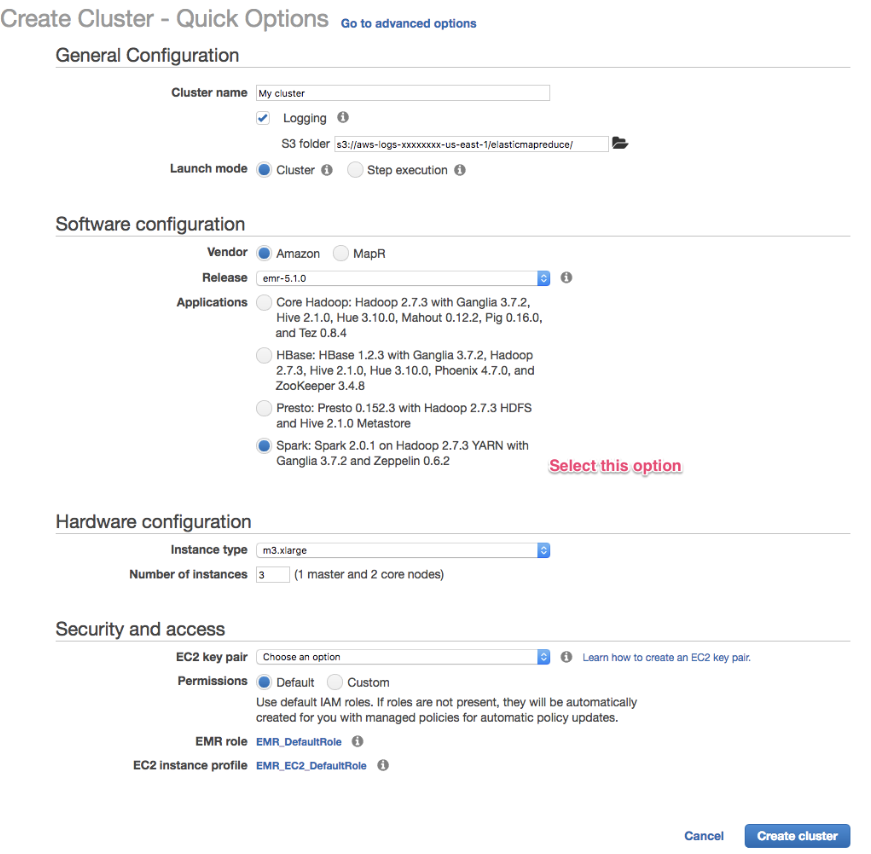Image resolution: width=871 pixels, height=854 pixels.
Task: Open the EC2 key pair dropdown
Action: 403,657
